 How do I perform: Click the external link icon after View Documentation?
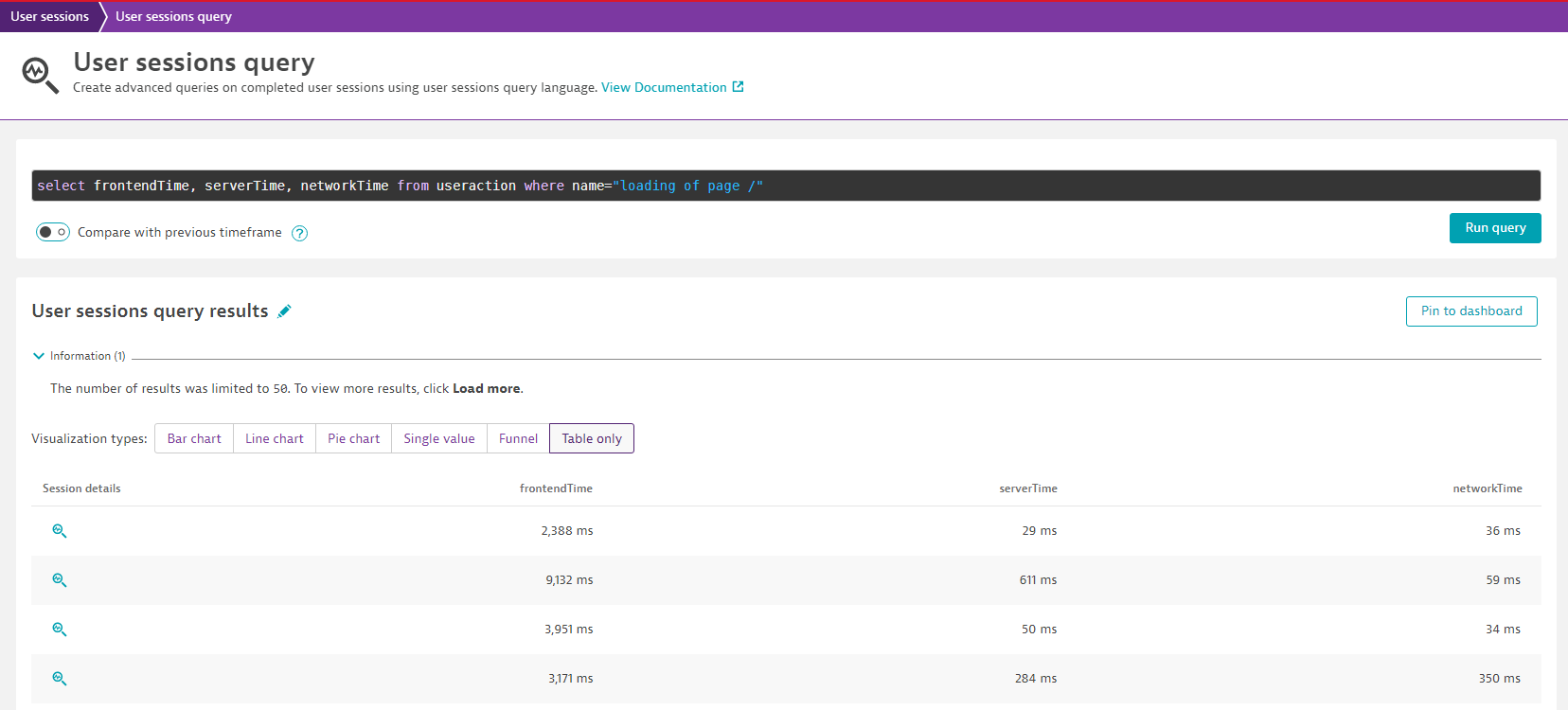(739, 87)
